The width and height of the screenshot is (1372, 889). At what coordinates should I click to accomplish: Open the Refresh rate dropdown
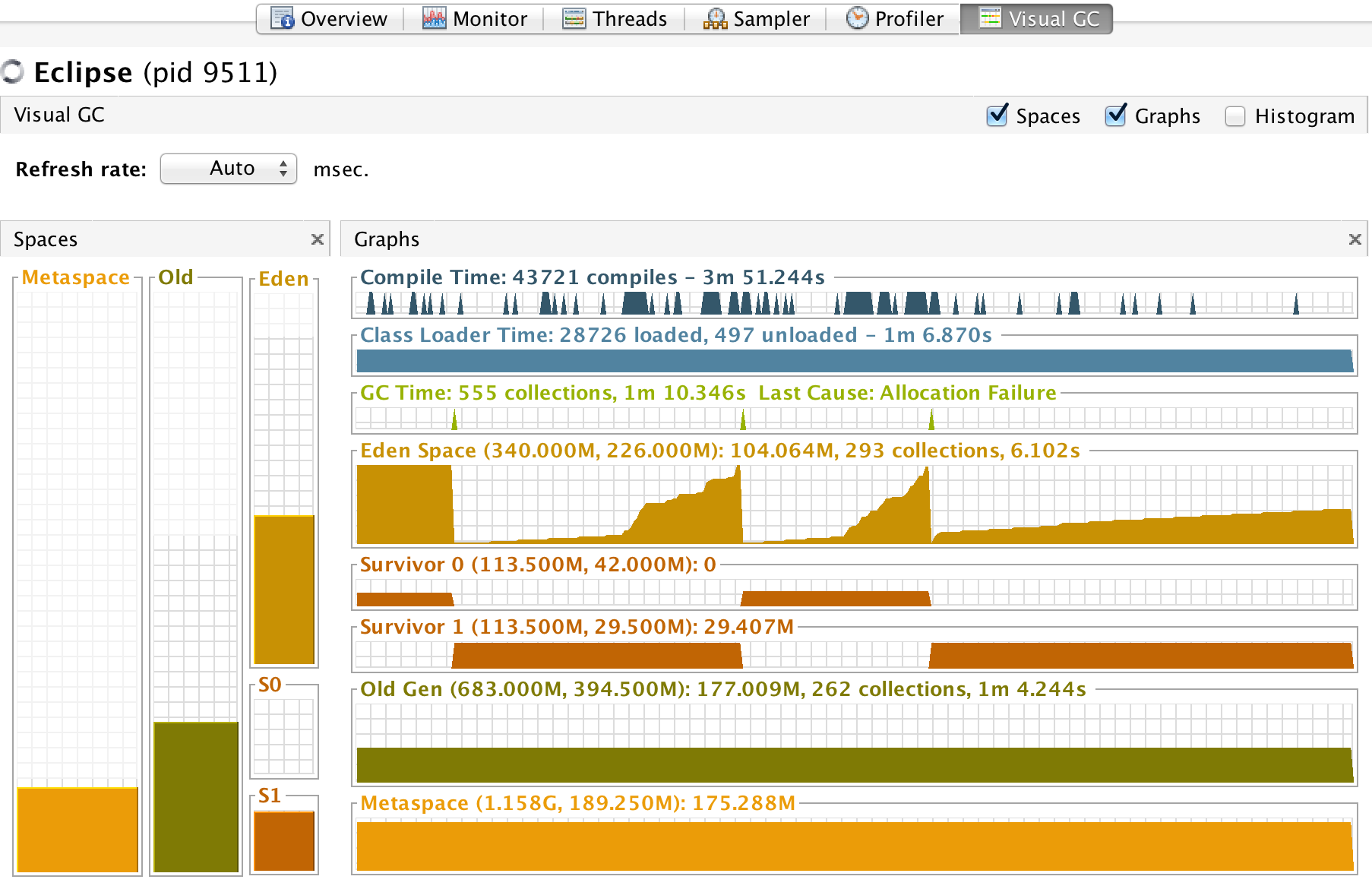click(228, 169)
